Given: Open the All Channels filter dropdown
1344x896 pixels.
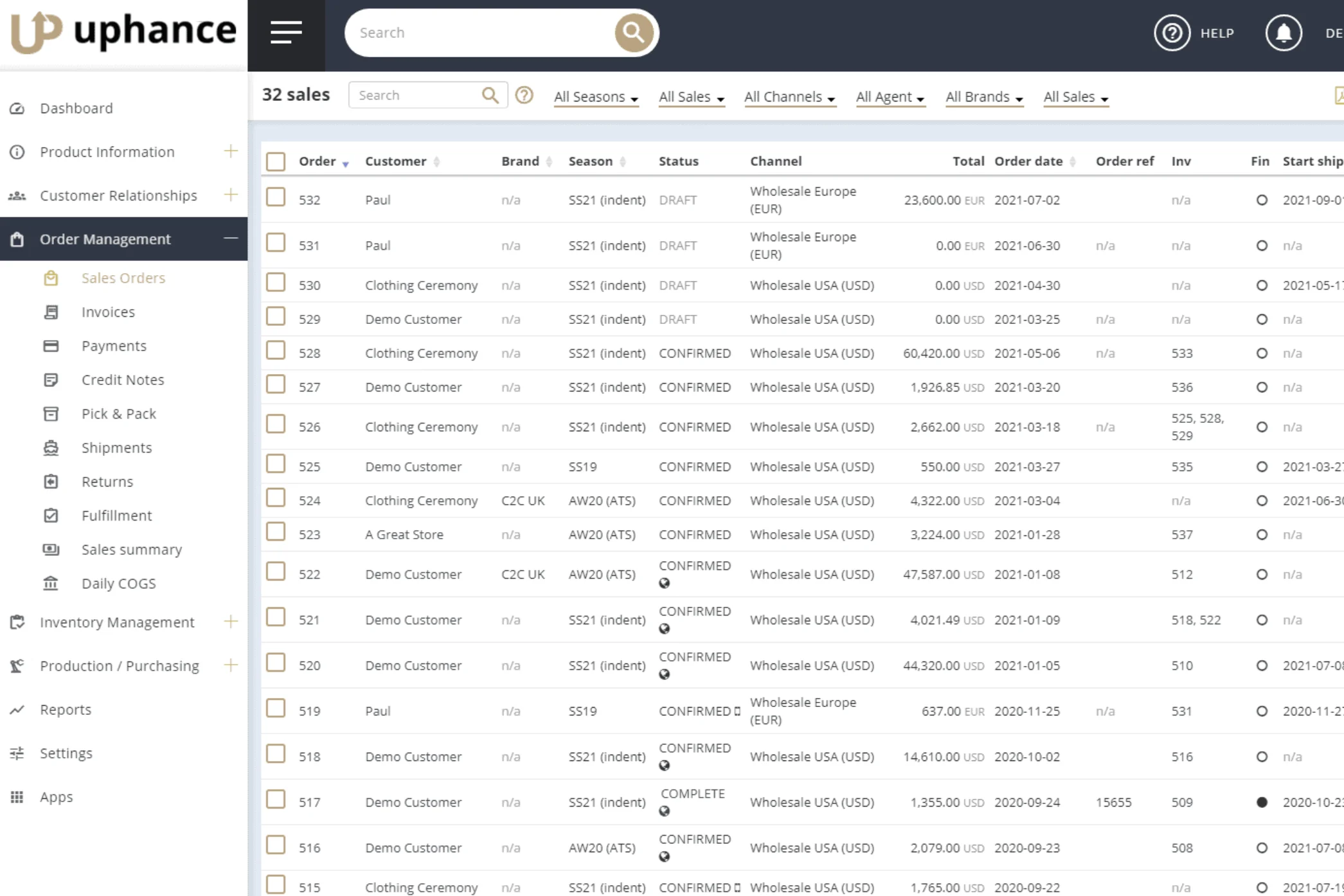Looking at the screenshot, I should click(x=790, y=97).
